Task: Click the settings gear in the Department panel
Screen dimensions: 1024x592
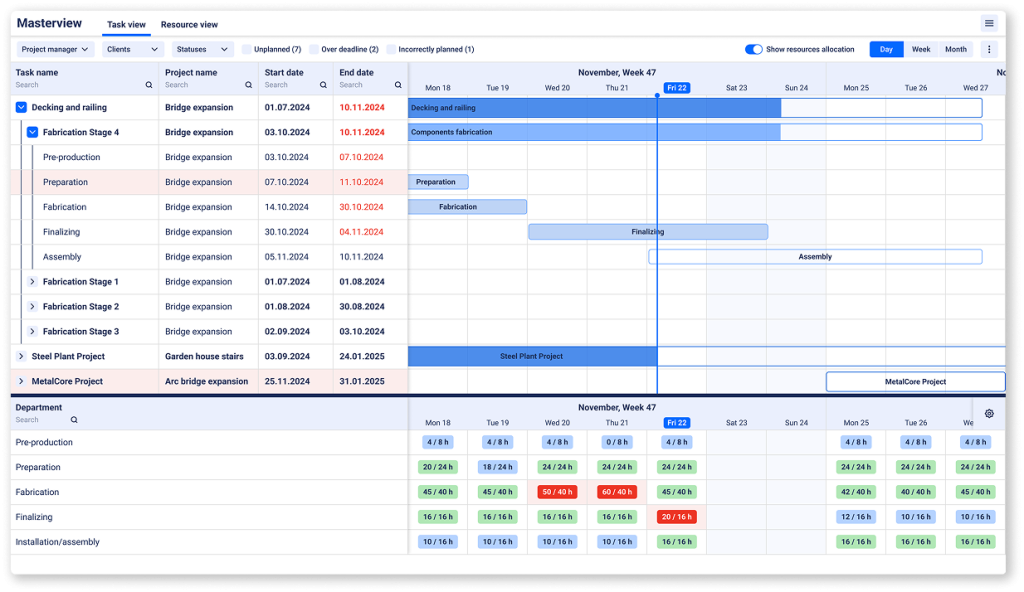Action: coord(988,413)
